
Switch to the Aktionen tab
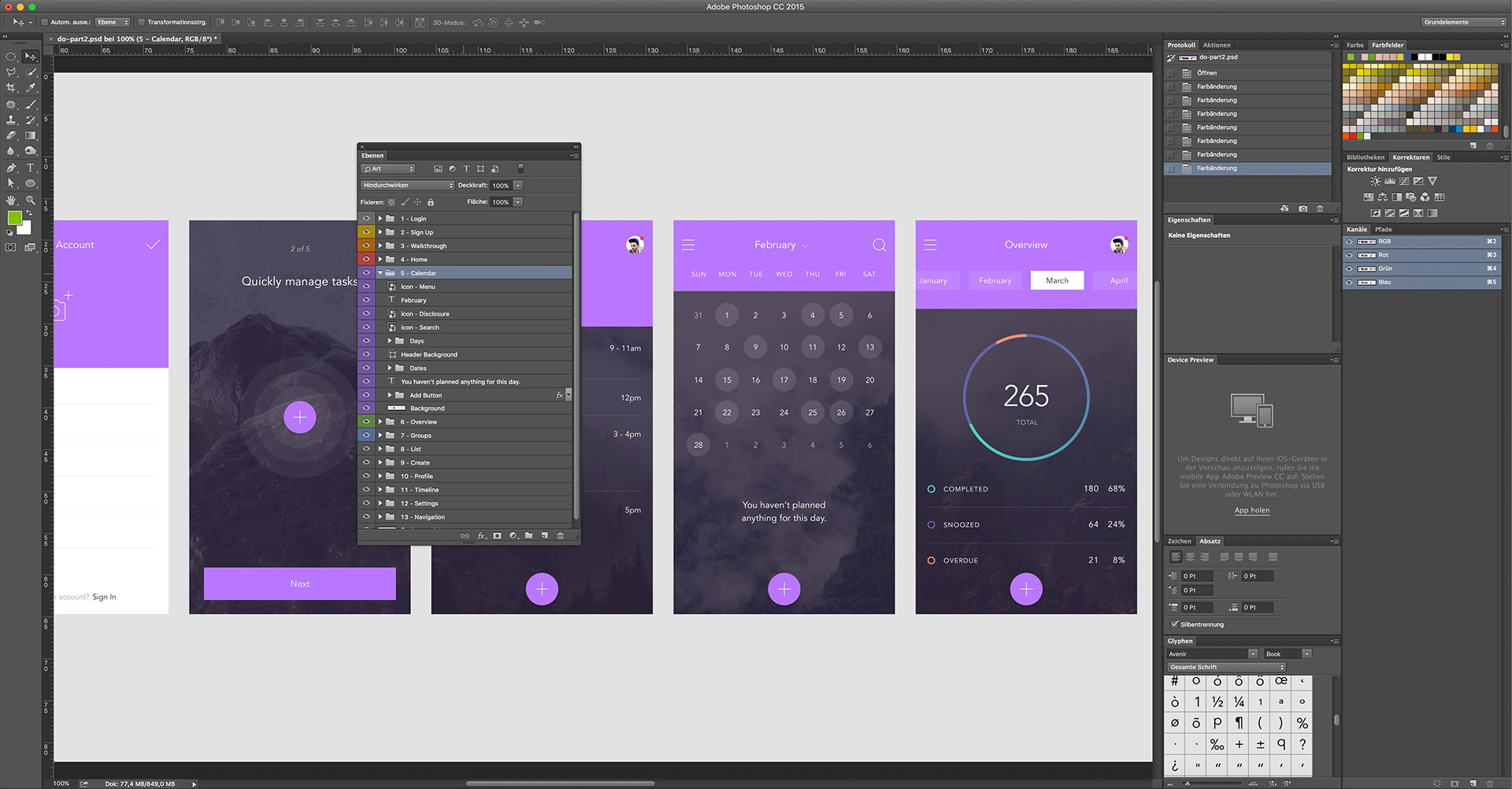pos(1217,45)
